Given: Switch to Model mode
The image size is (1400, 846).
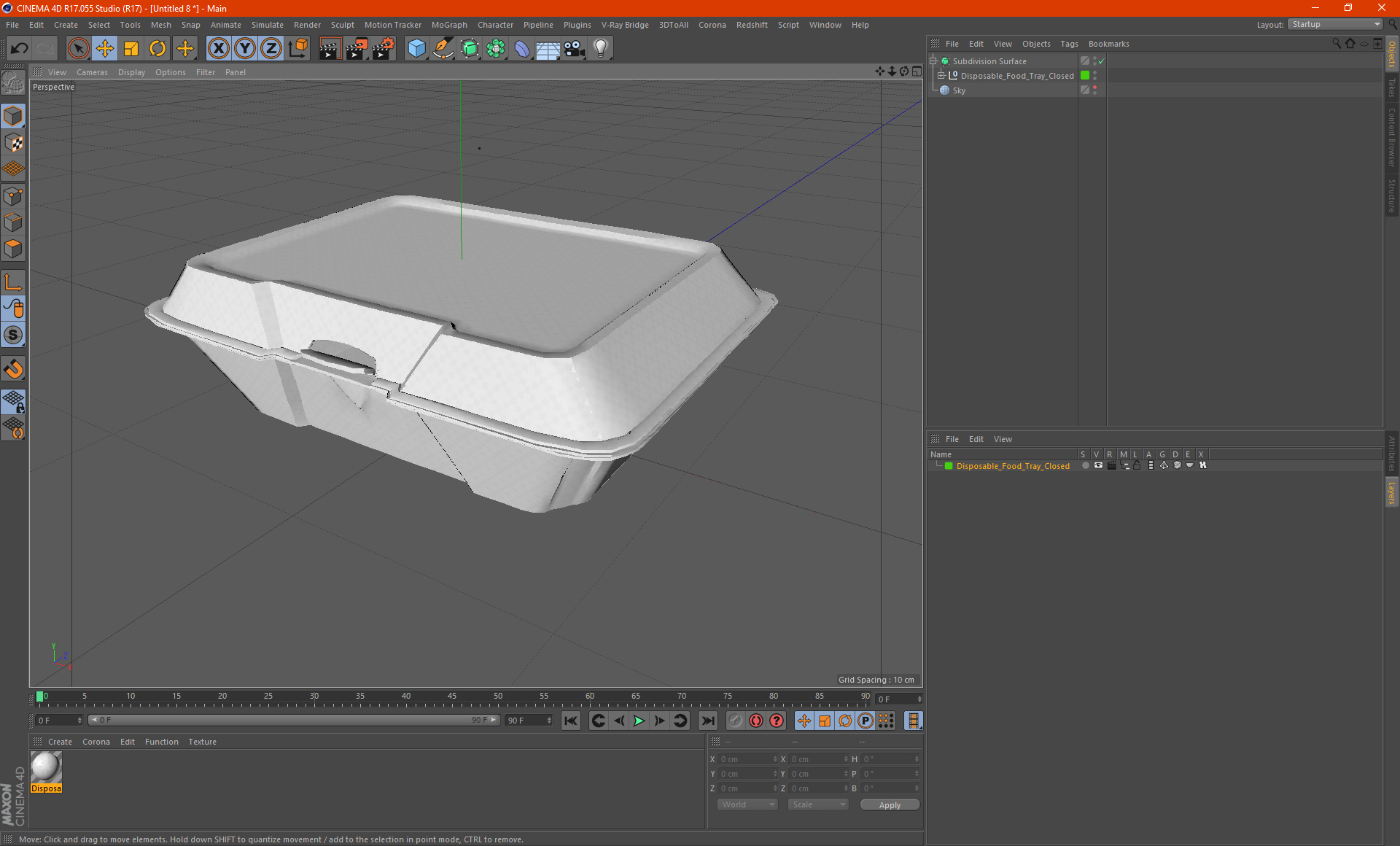Looking at the screenshot, I should pyautogui.click(x=13, y=116).
